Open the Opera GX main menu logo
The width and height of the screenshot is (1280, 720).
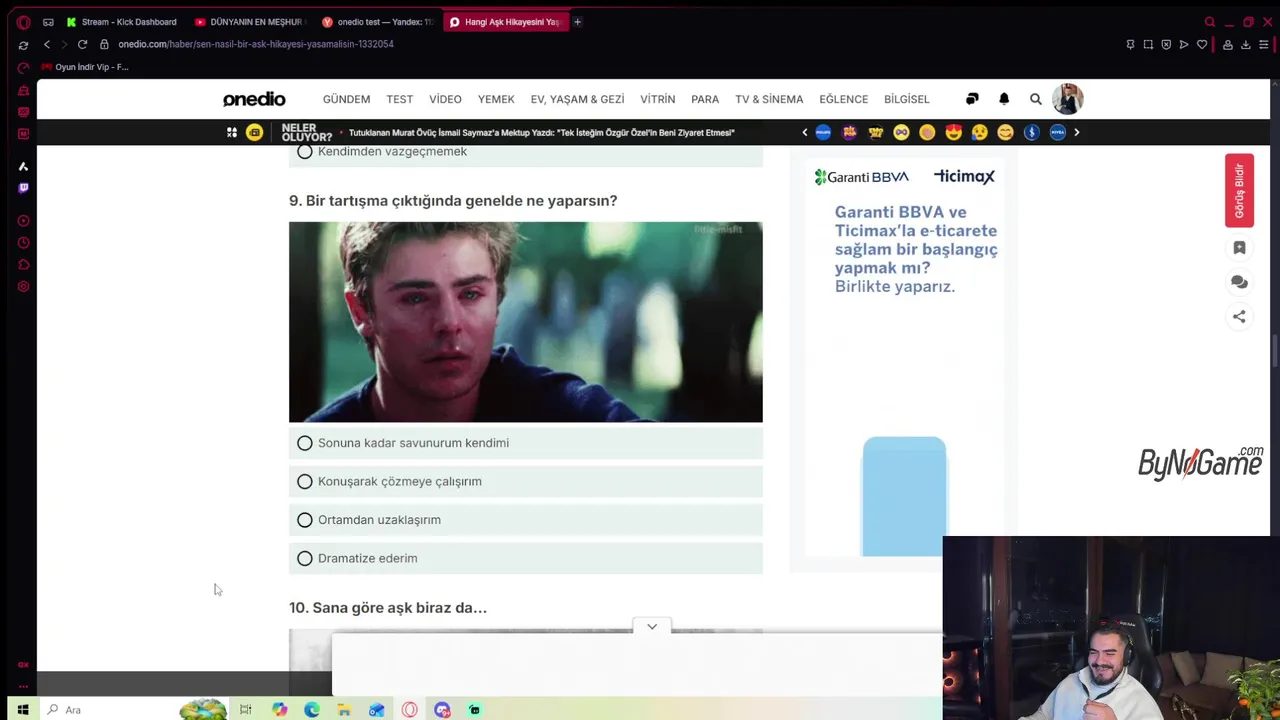click(23, 22)
